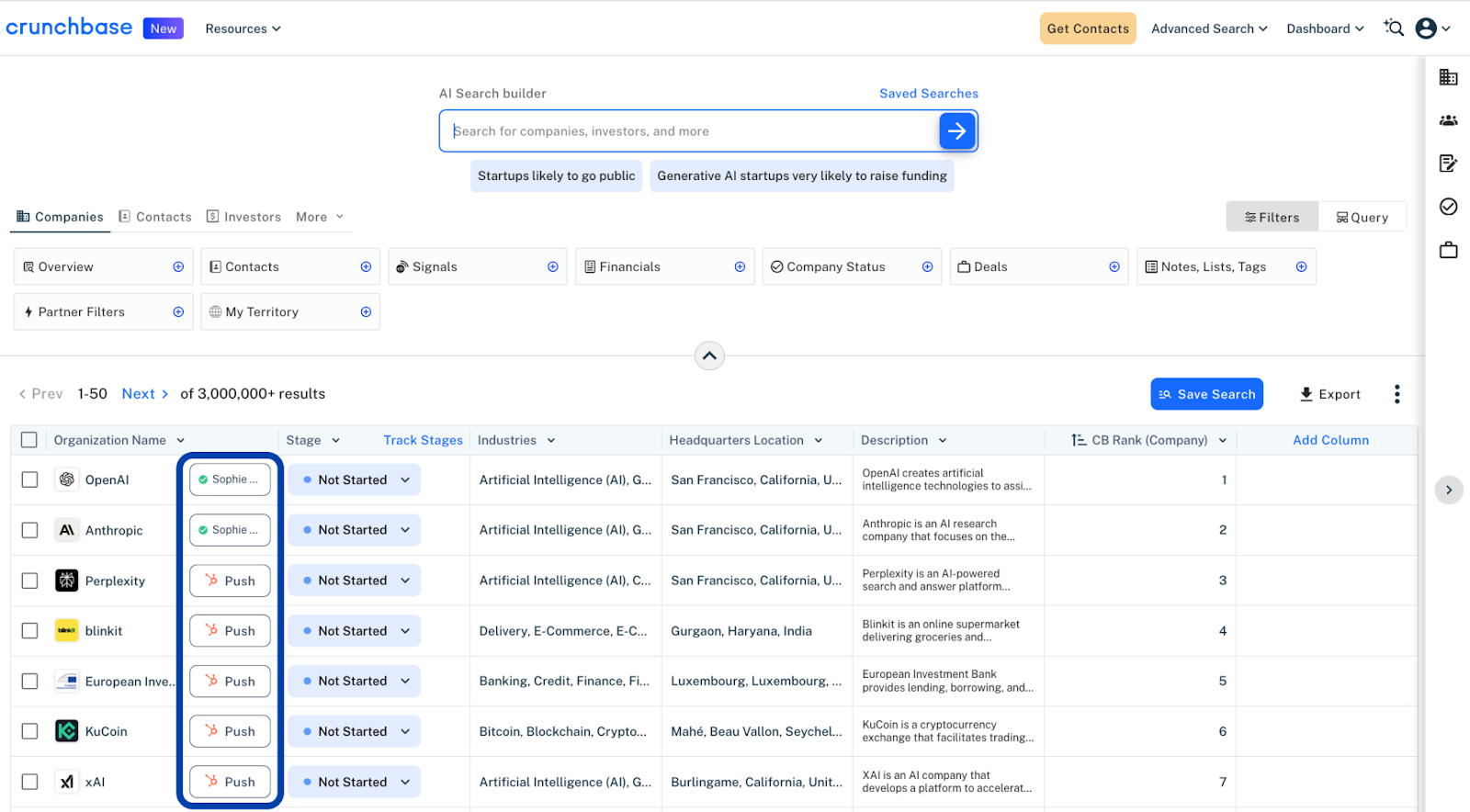Open the Saved Searches link
The height and width of the screenshot is (812, 1470).
point(929,94)
